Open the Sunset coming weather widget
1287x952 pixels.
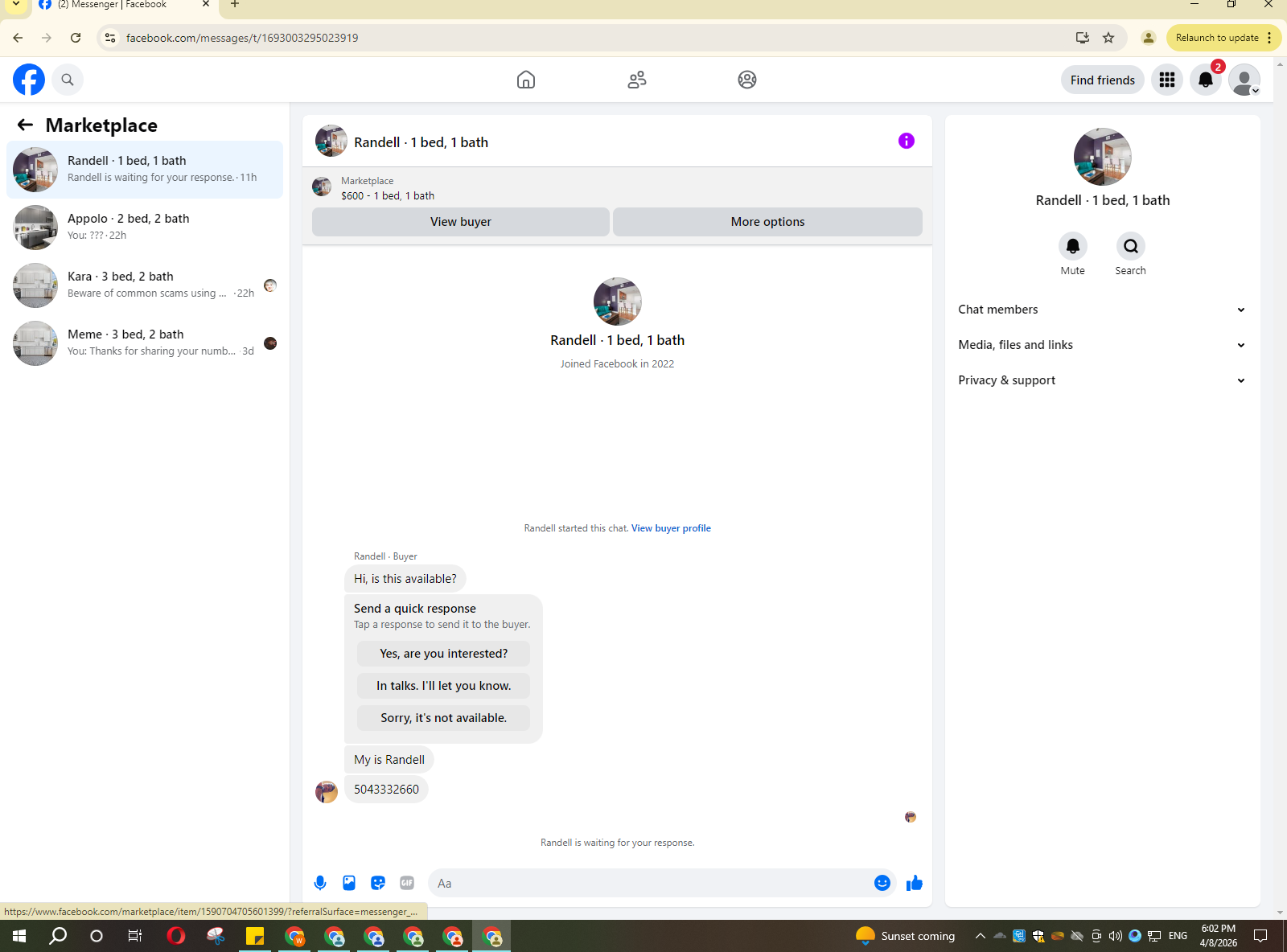[906, 936]
